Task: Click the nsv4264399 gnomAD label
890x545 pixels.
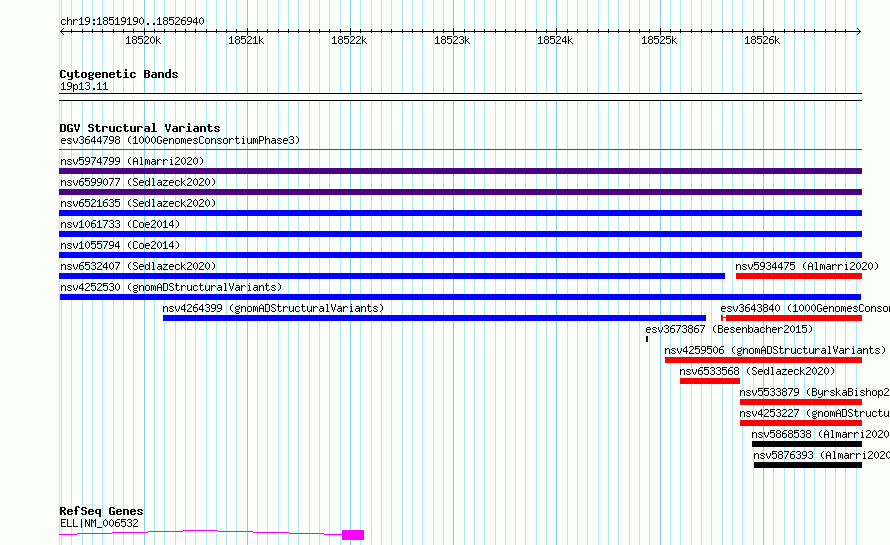Action: pyautogui.click(x=273, y=308)
